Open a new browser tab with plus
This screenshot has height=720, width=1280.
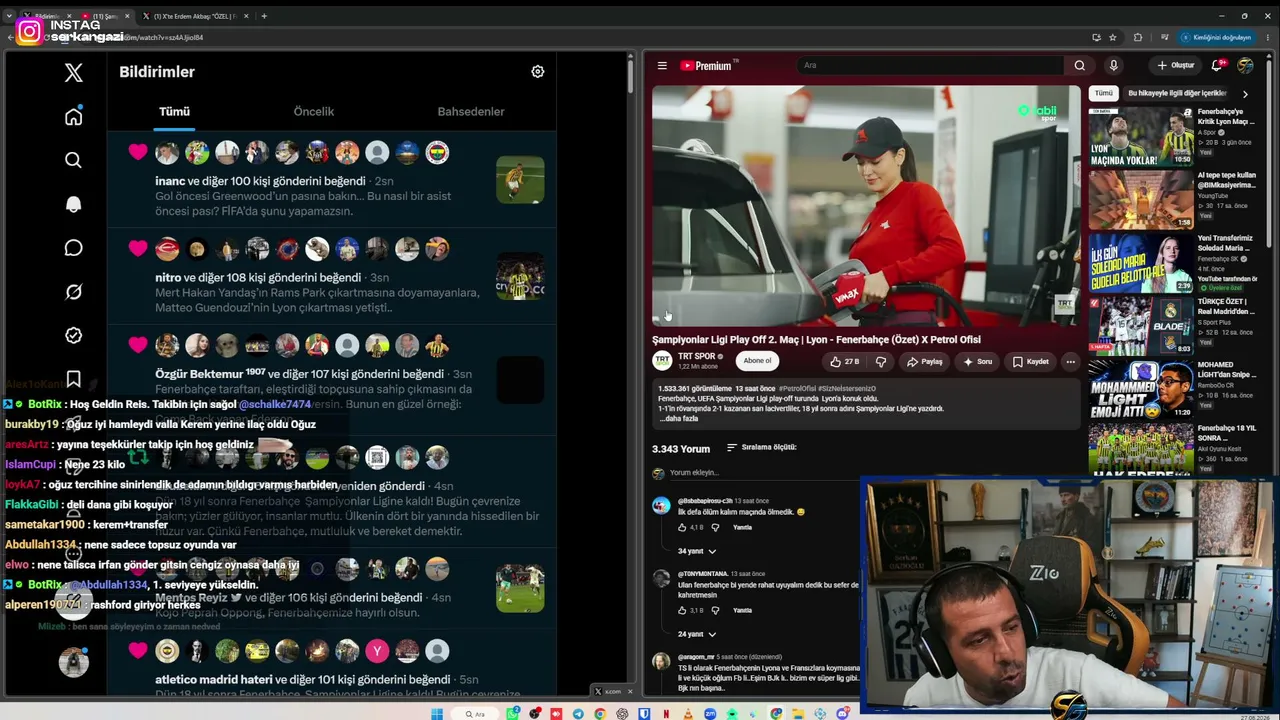pos(264,16)
